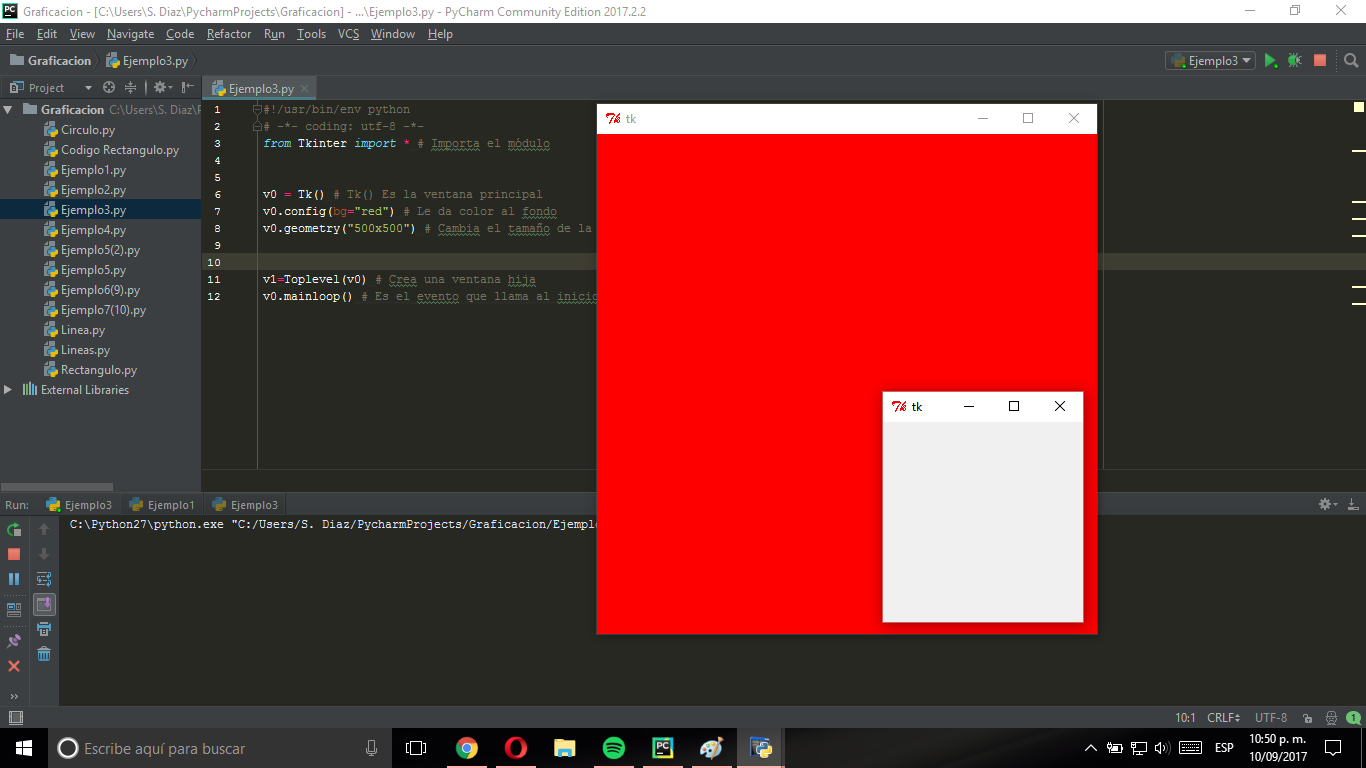Screen dimensions: 1366x768
Task: Switch to the Ejemplo1 run tab
Action: point(162,504)
